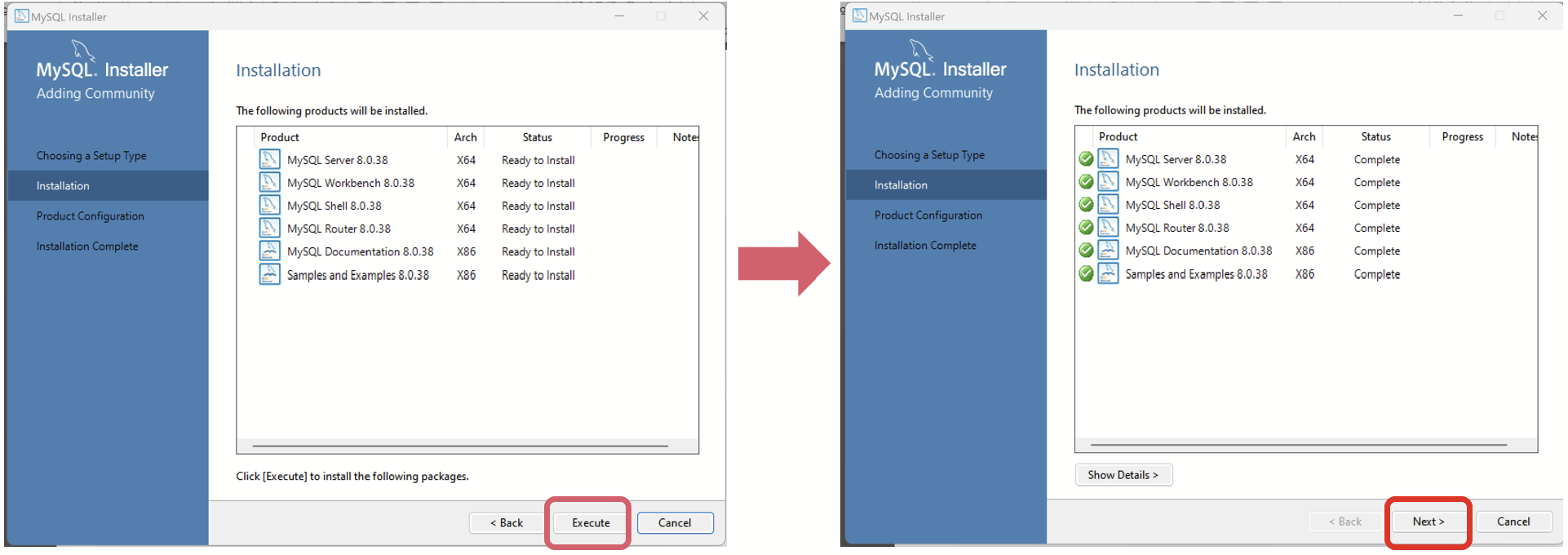Click the Status column header in the left window
Image resolution: width=1568 pixels, height=555 pixels.
538,137
